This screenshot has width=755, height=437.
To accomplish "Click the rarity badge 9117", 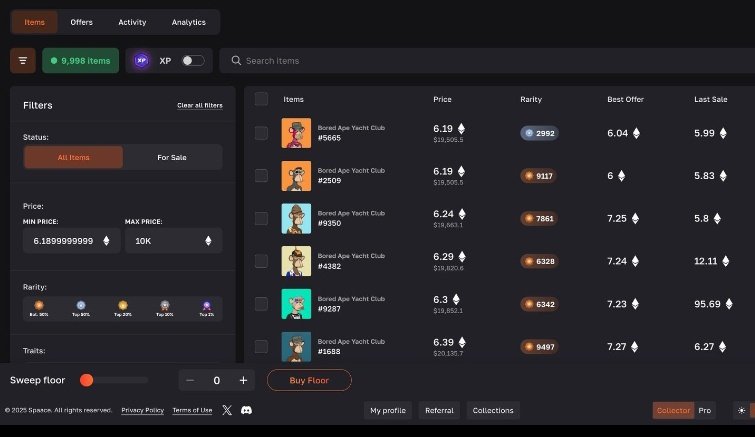I will (539, 176).
